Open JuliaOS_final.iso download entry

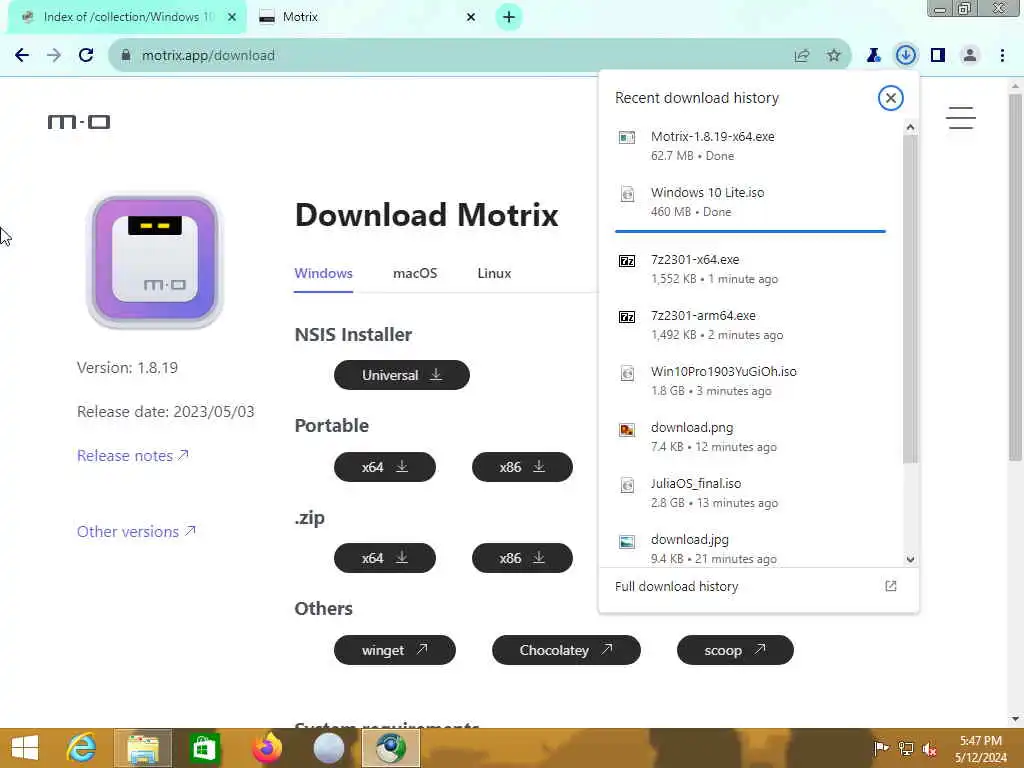point(750,493)
